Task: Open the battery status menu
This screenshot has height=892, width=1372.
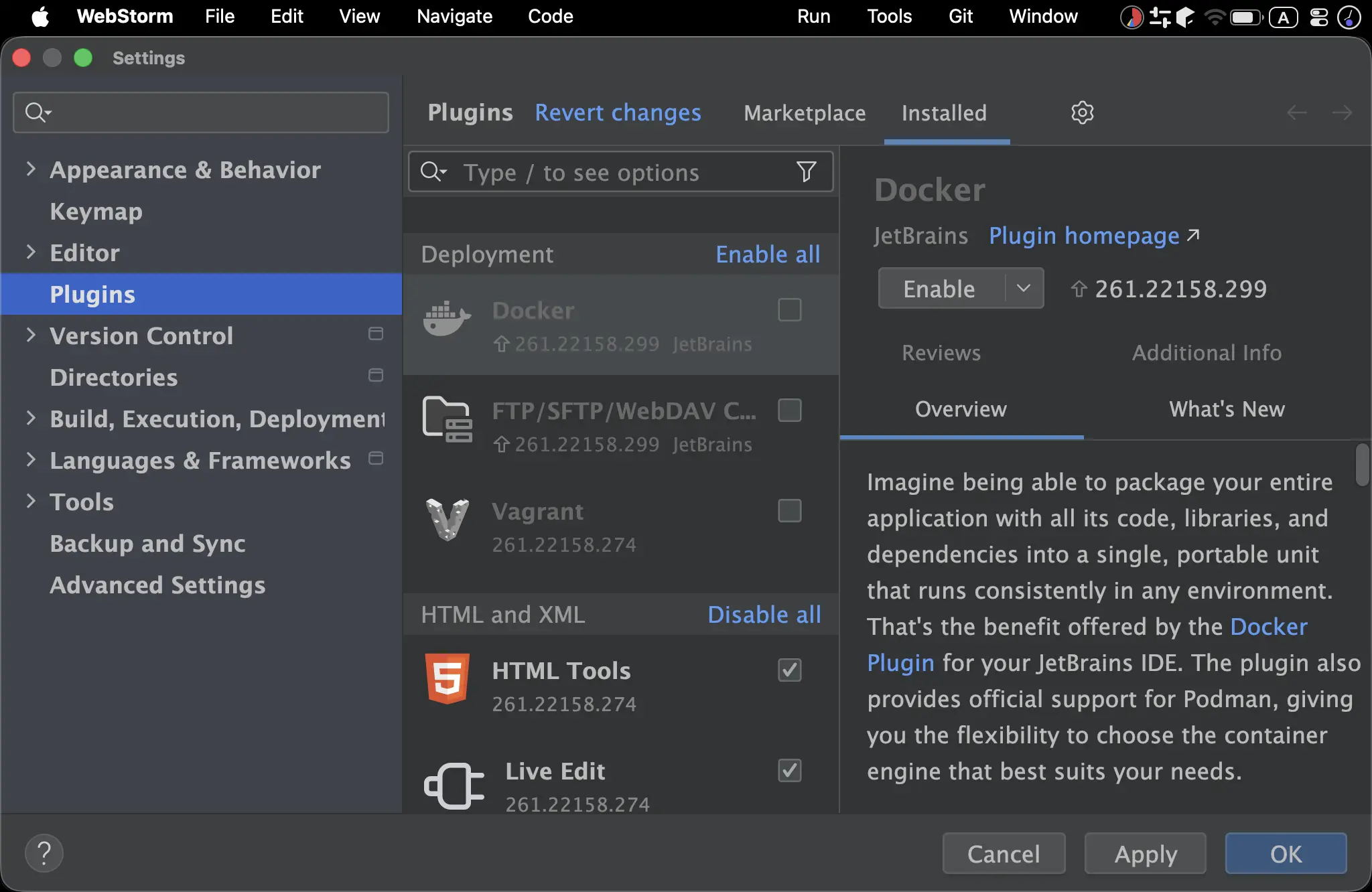Action: tap(1246, 17)
